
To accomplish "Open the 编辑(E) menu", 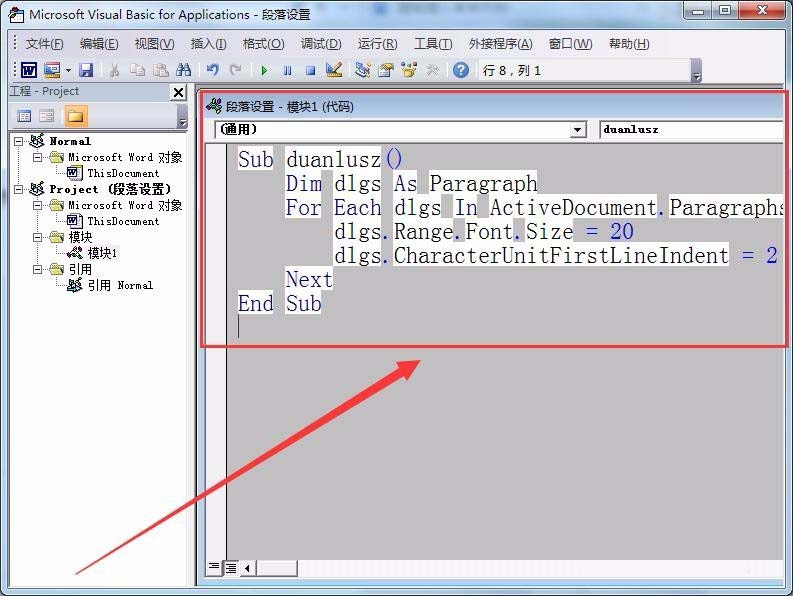I will (x=99, y=44).
